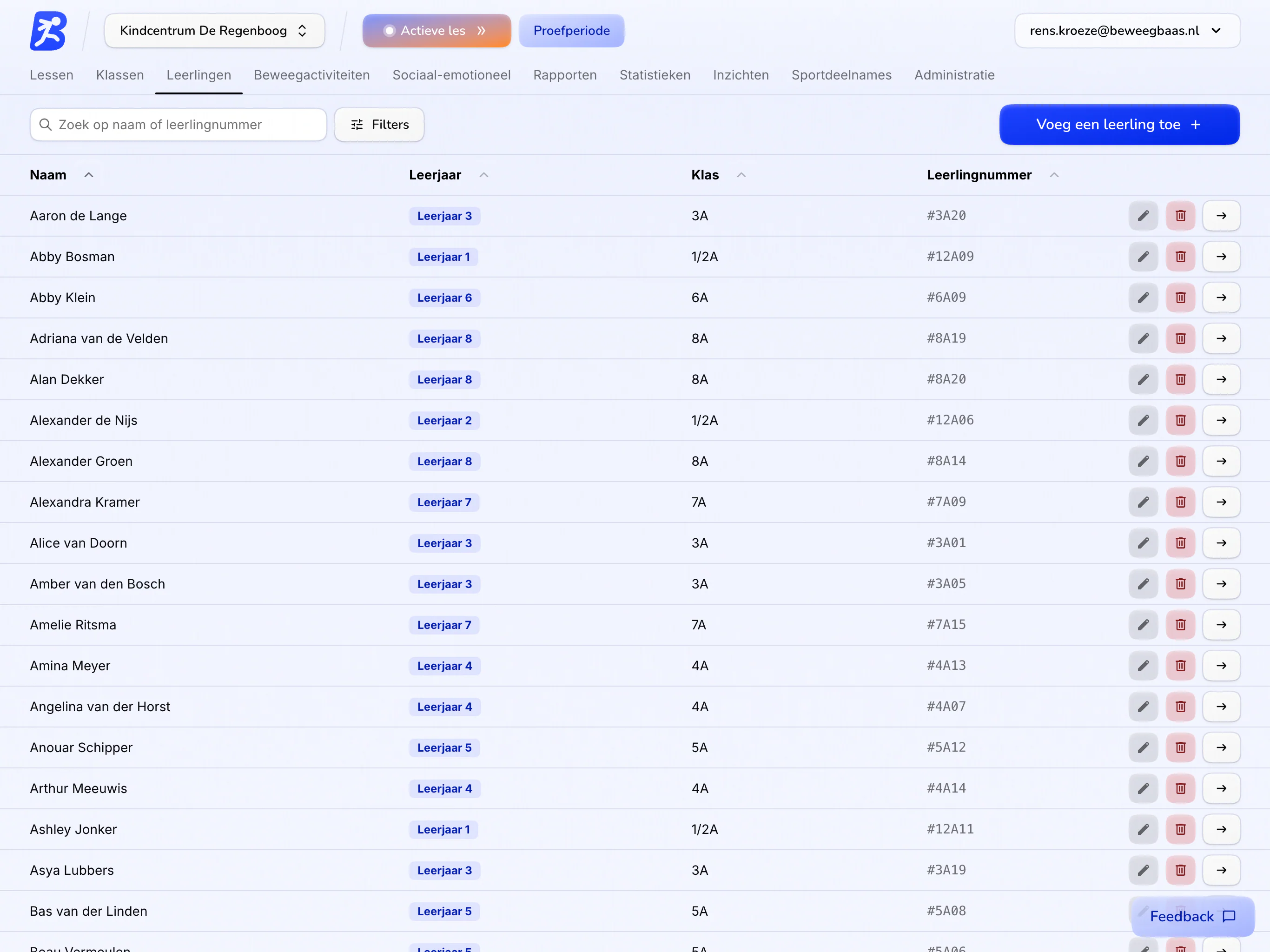Viewport: 1270px width, 952px height.
Task: Edit Alexandra Kramer with pencil icon
Action: (x=1143, y=502)
